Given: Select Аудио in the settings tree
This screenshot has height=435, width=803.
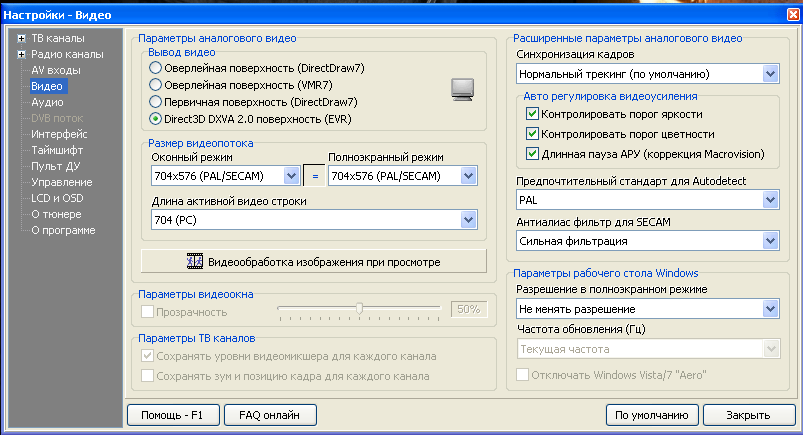Looking at the screenshot, I should tap(47, 102).
